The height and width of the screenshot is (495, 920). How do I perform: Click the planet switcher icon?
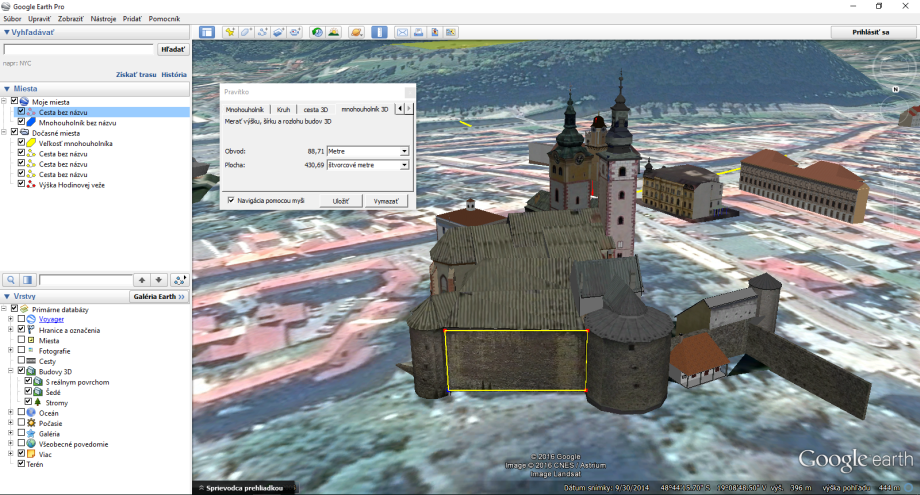[x=357, y=32]
